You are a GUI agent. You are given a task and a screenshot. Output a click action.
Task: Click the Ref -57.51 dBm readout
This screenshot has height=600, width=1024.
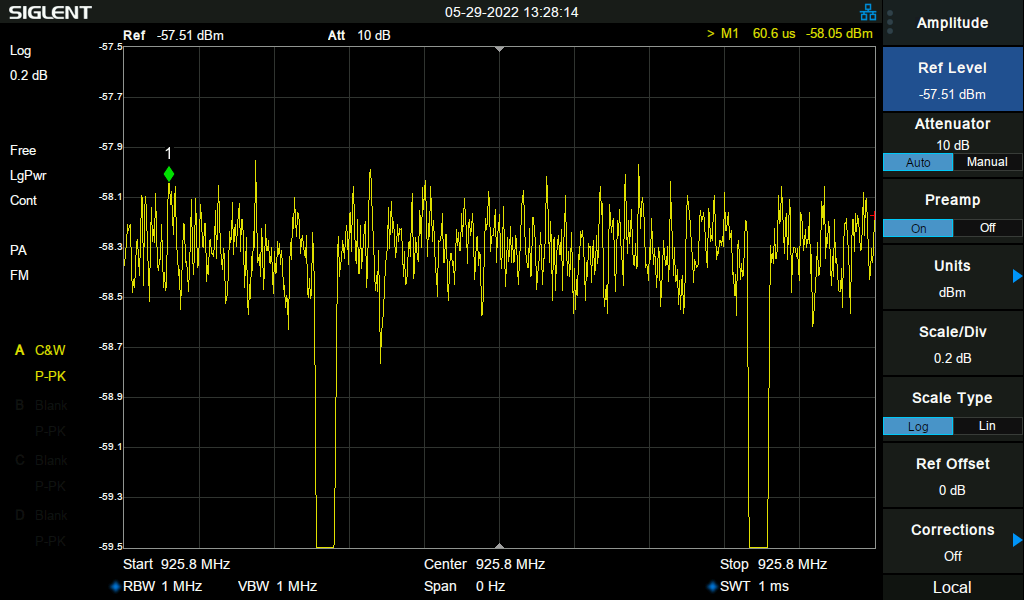coord(173,35)
